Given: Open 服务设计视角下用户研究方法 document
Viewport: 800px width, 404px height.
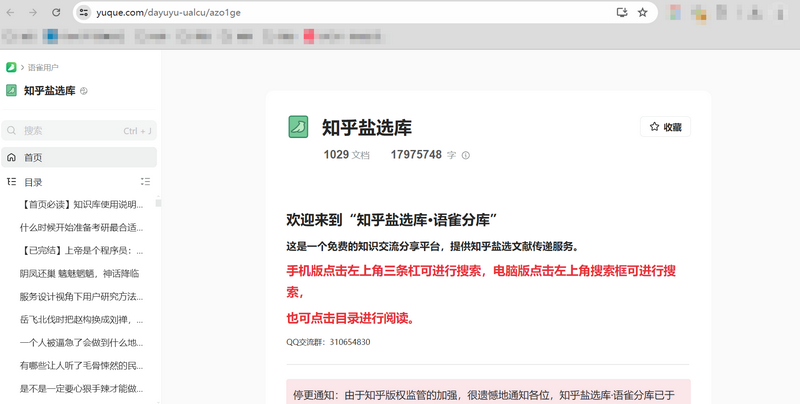Looking at the screenshot, I should point(81,297).
